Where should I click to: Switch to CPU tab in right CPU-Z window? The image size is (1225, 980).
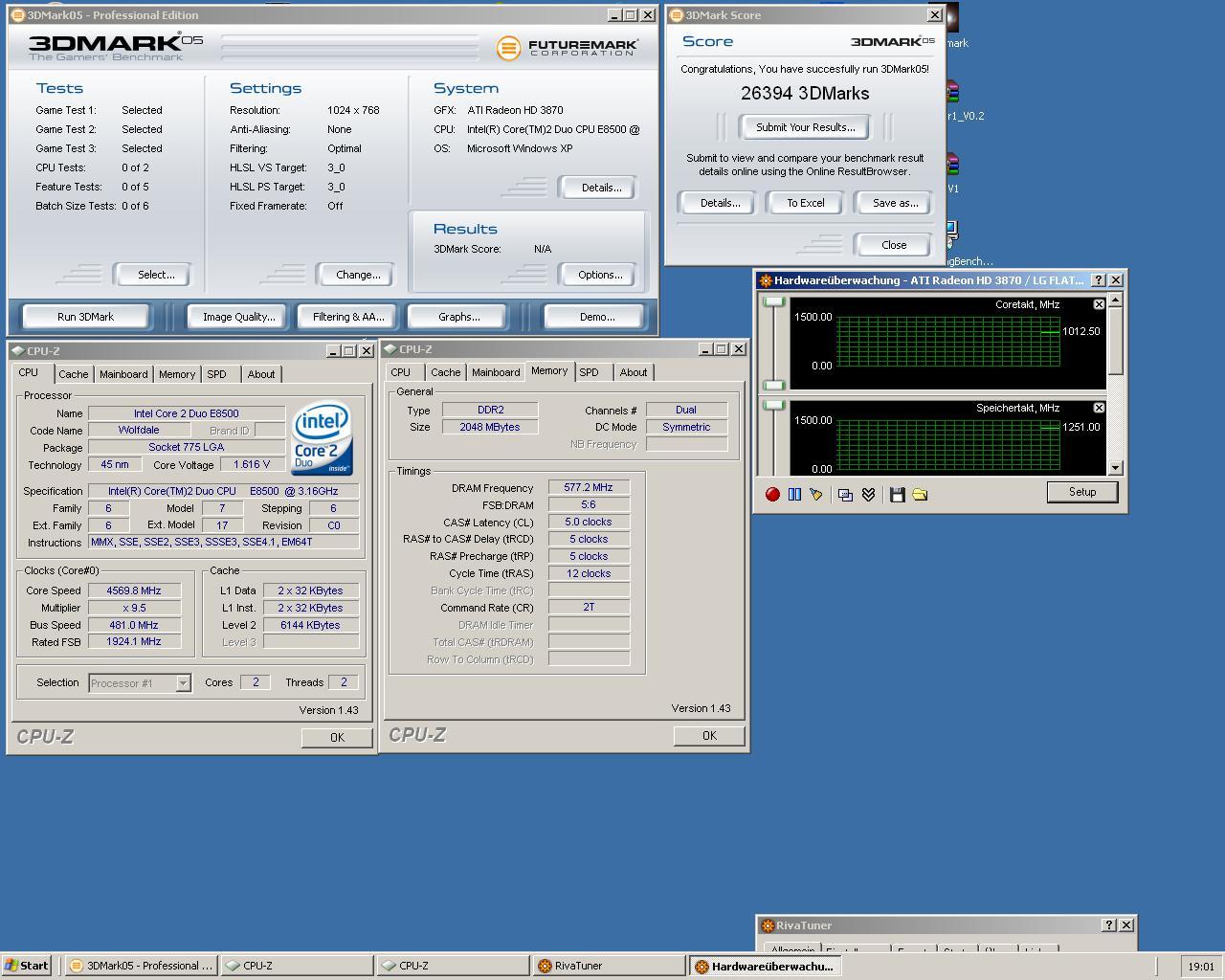click(401, 372)
